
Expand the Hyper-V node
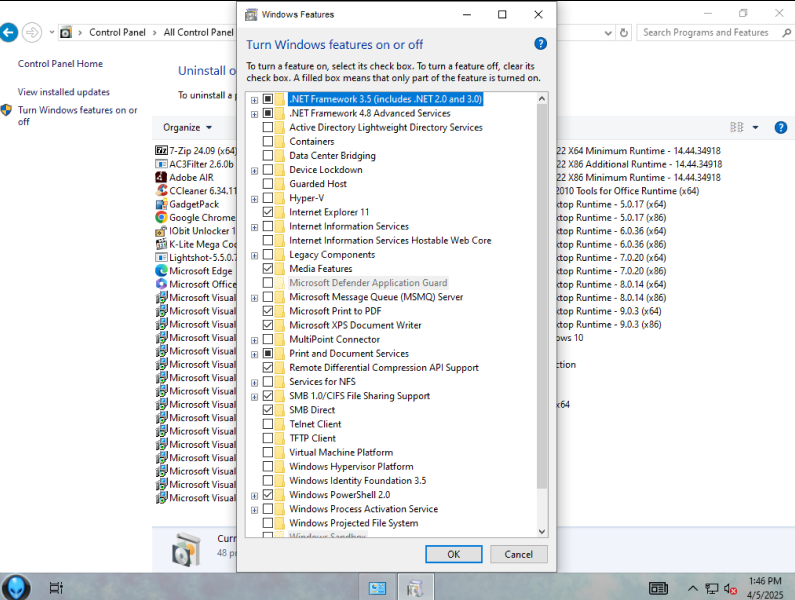[x=255, y=199]
